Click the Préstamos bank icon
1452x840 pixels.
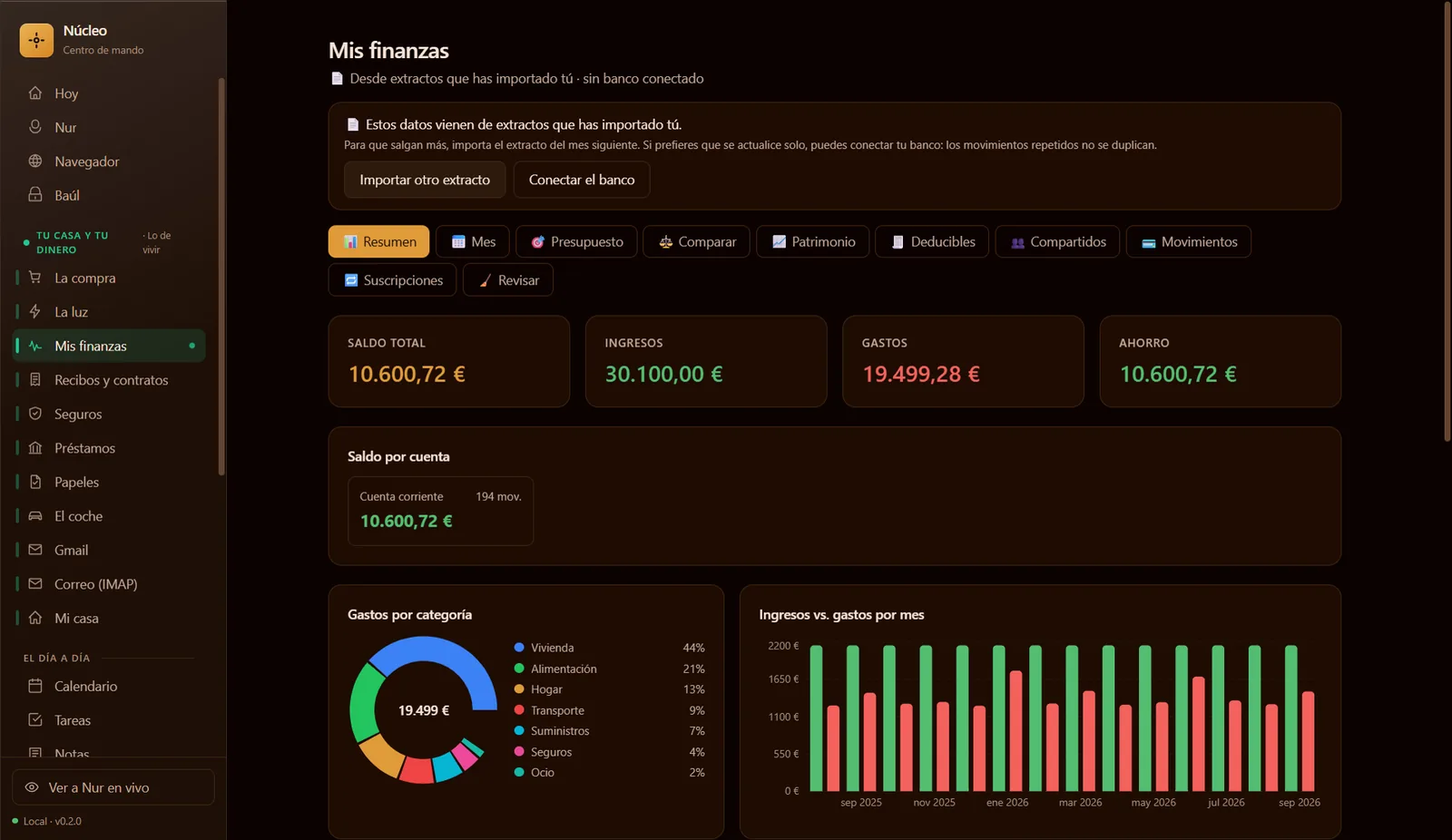[x=35, y=448]
